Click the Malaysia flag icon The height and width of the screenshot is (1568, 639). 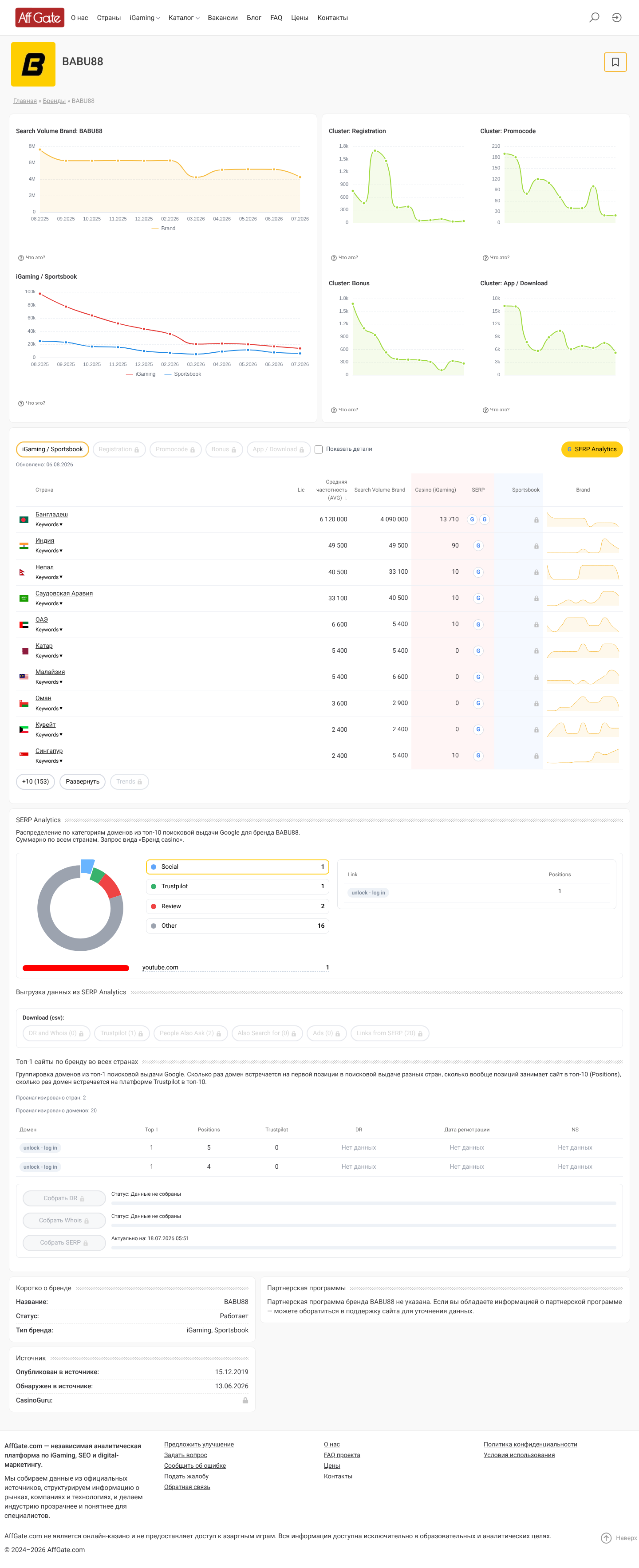pos(24,677)
